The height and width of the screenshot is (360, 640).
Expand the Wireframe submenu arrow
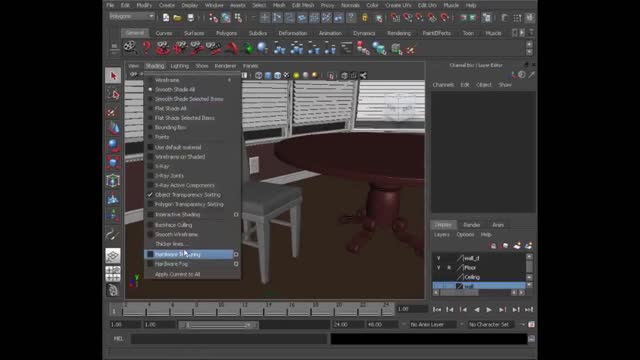[x=229, y=80]
